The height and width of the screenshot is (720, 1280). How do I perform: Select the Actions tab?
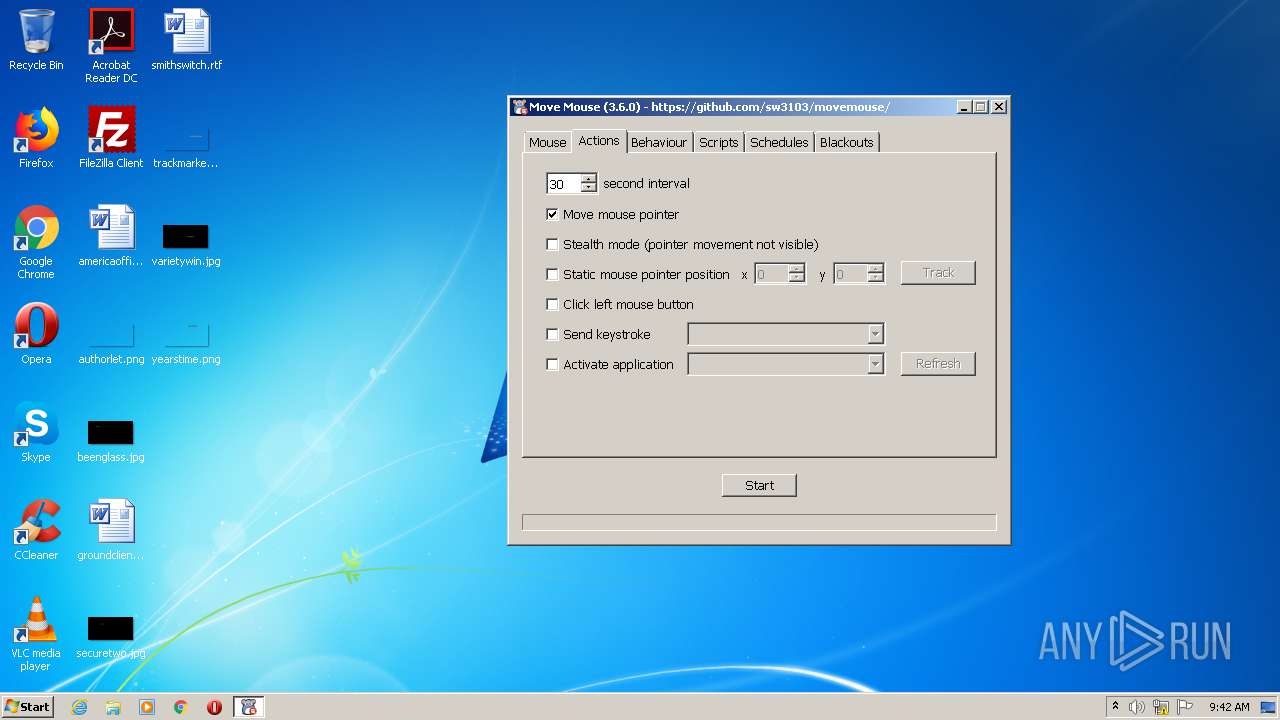pyautogui.click(x=599, y=141)
